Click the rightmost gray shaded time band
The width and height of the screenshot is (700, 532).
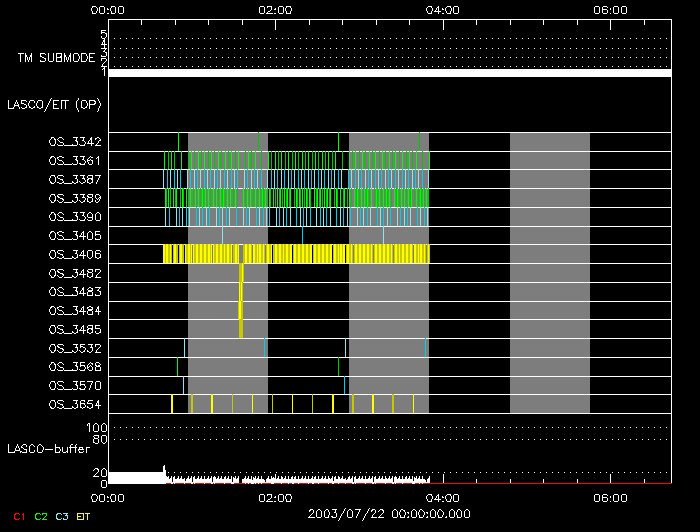click(549, 272)
